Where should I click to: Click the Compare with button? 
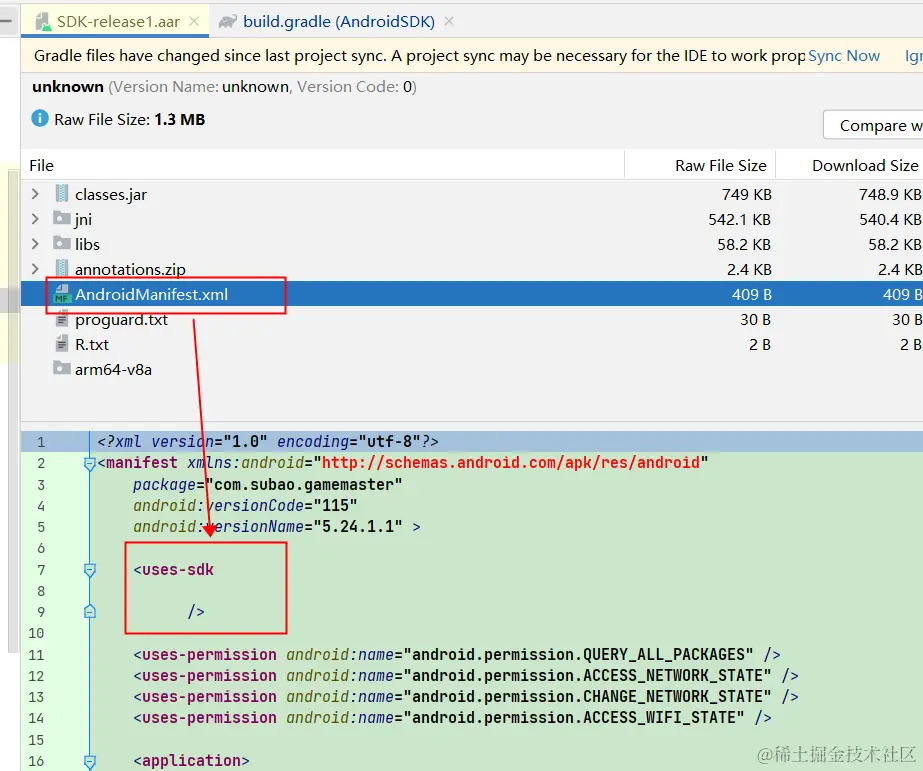[x=874, y=125]
